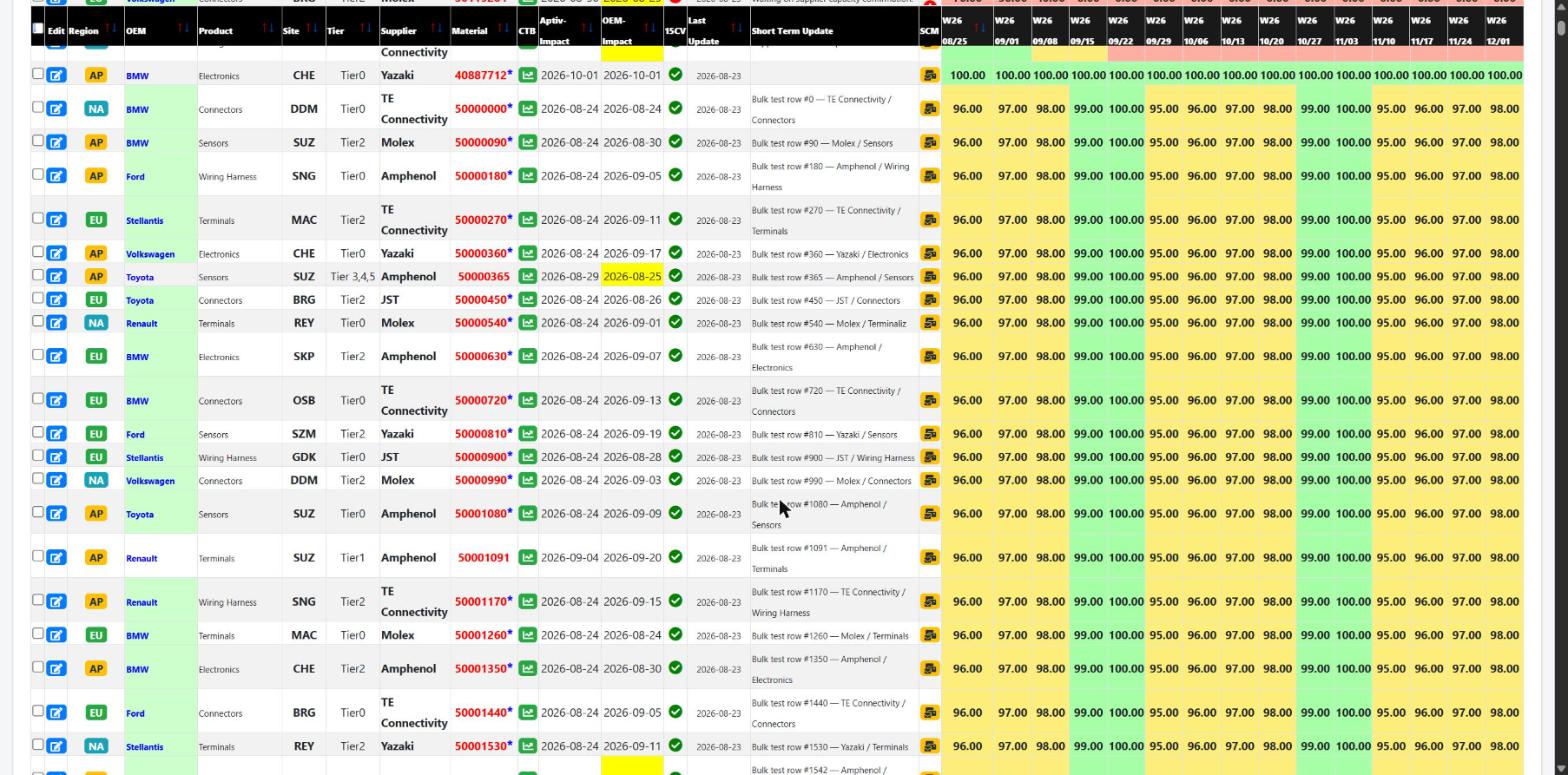1568x775 pixels.
Task: Sort by Product column arrows
Action: [x=267, y=27]
